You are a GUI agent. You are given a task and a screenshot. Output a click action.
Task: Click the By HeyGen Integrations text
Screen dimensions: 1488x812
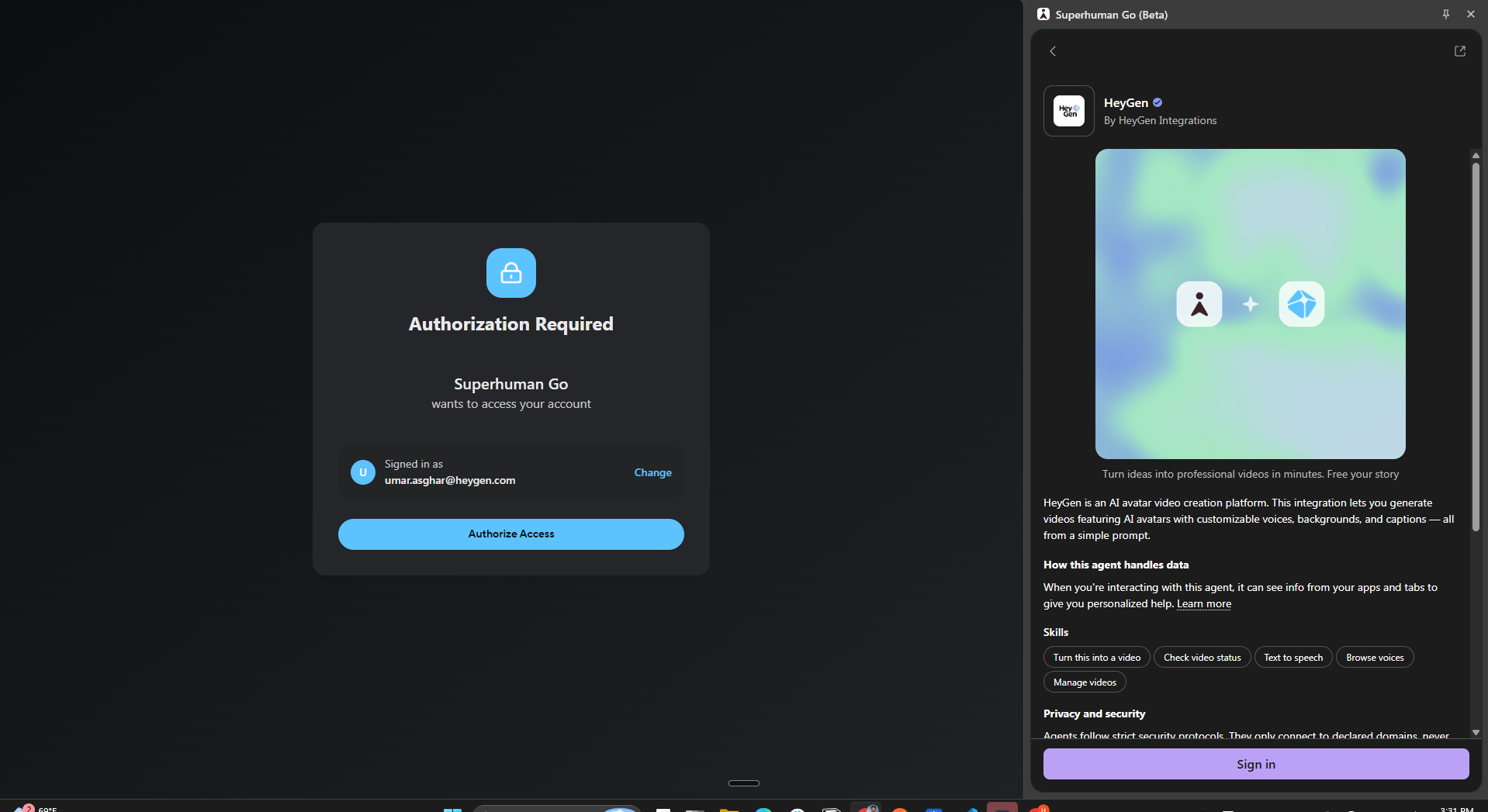(1160, 120)
